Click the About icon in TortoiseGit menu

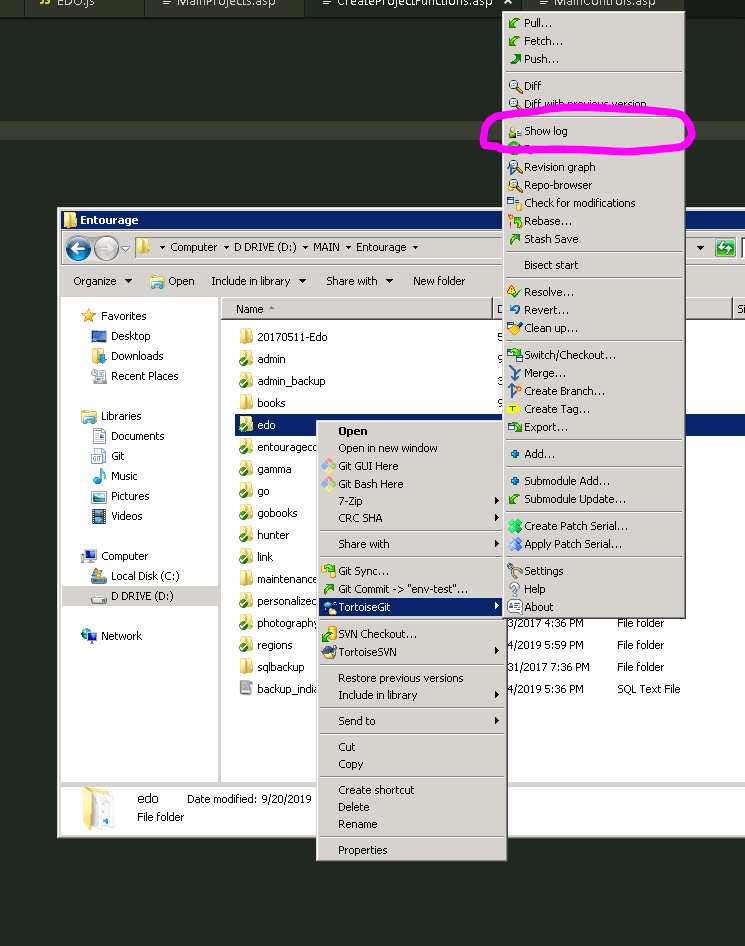point(514,607)
